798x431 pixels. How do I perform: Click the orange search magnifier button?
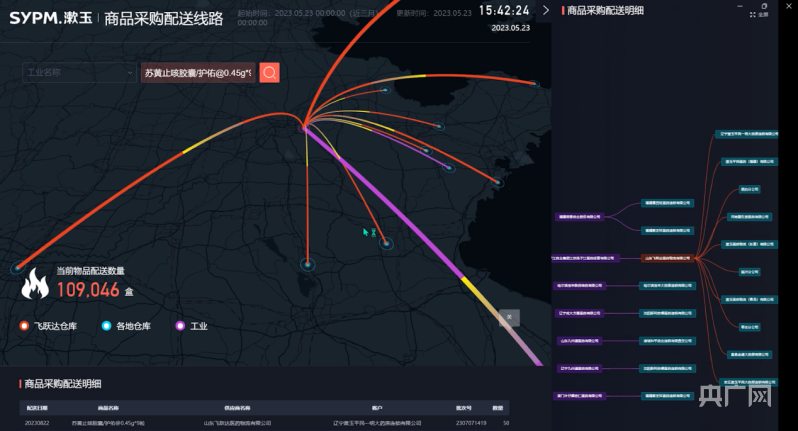[x=269, y=72]
